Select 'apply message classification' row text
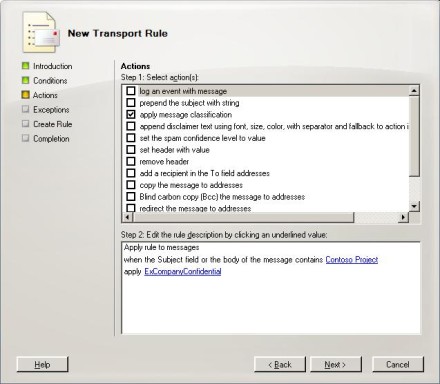 pyautogui.click(x=186, y=115)
